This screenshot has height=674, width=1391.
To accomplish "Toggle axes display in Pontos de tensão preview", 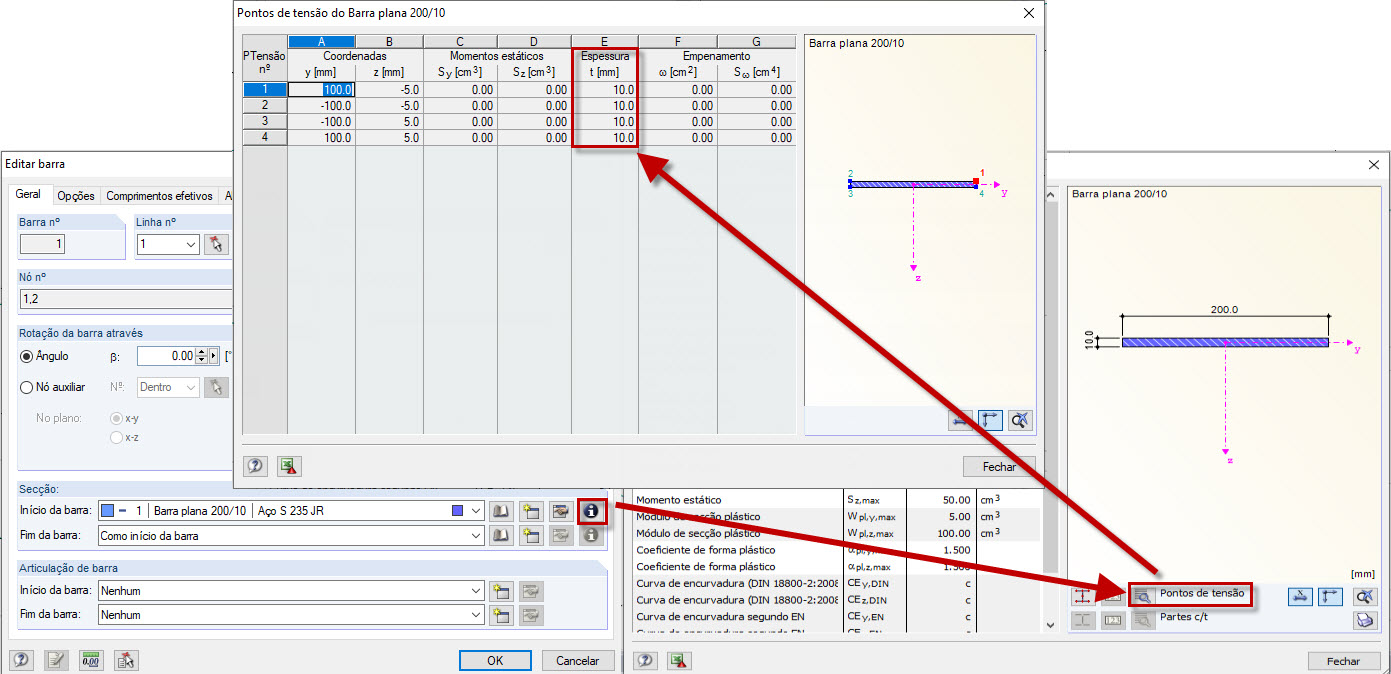I will point(991,421).
